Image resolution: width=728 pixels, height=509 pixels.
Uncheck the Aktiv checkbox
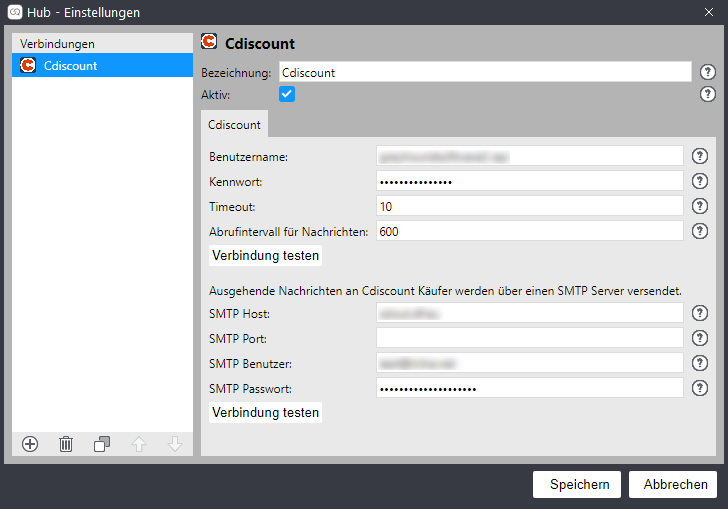[x=287, y=94]
